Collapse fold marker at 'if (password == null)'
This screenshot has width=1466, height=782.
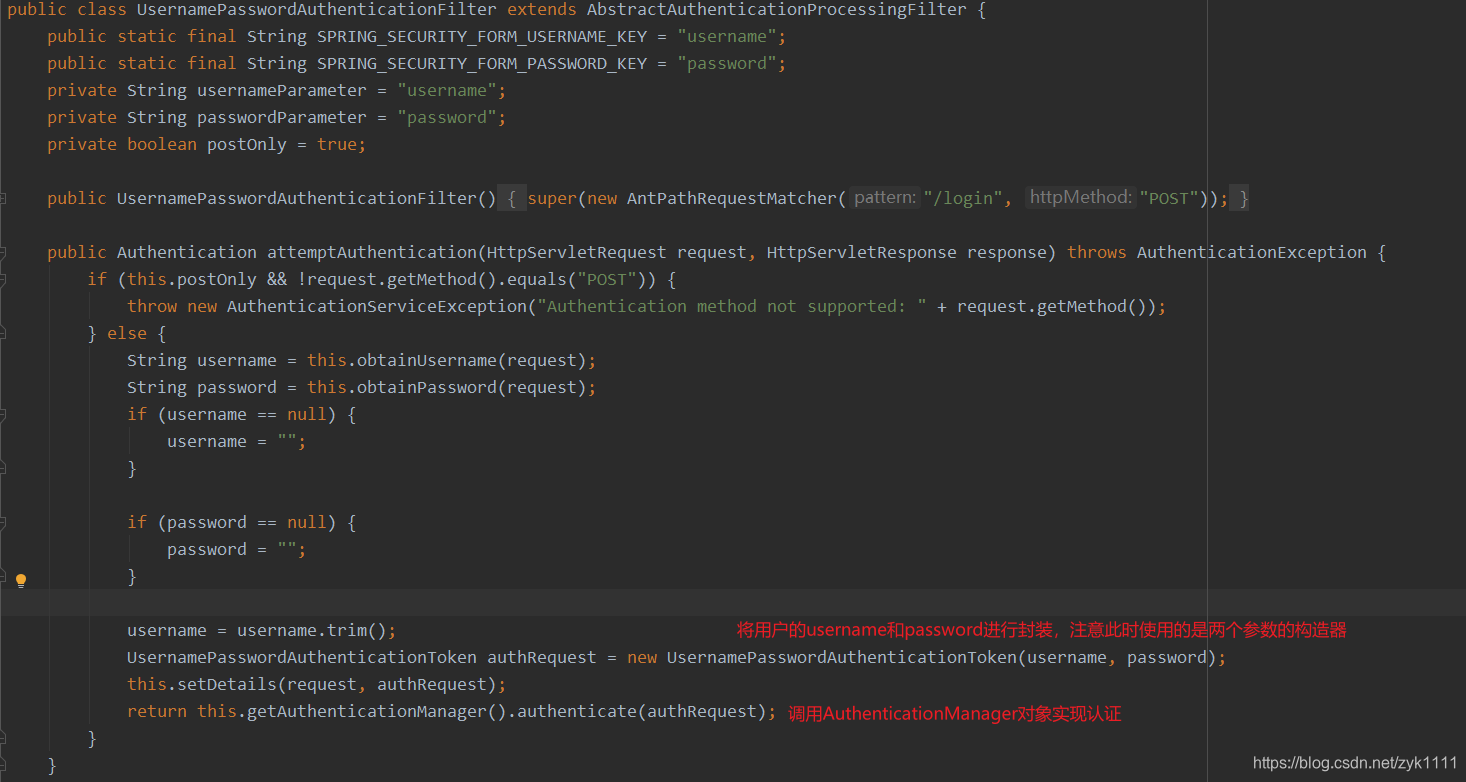coord(3,522)
